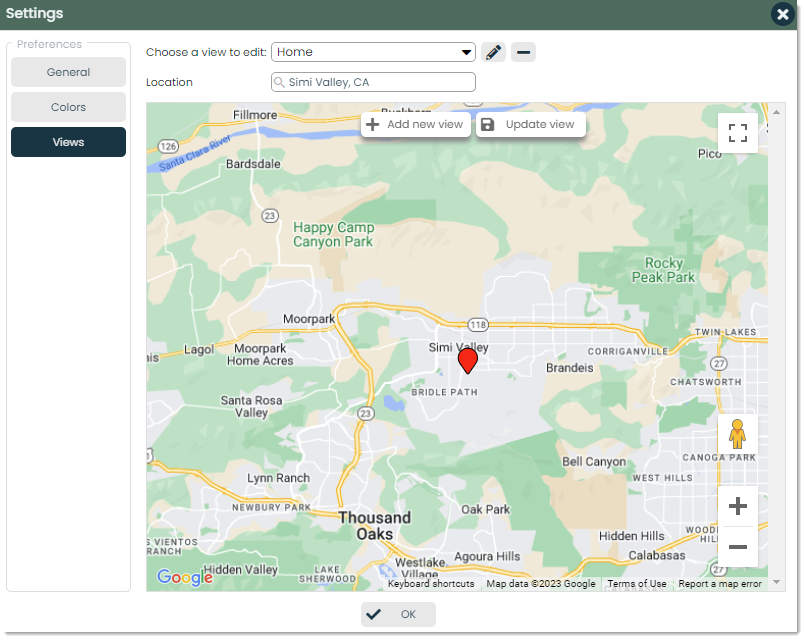Toggle fullscreen map view

(x=738, y=133)
